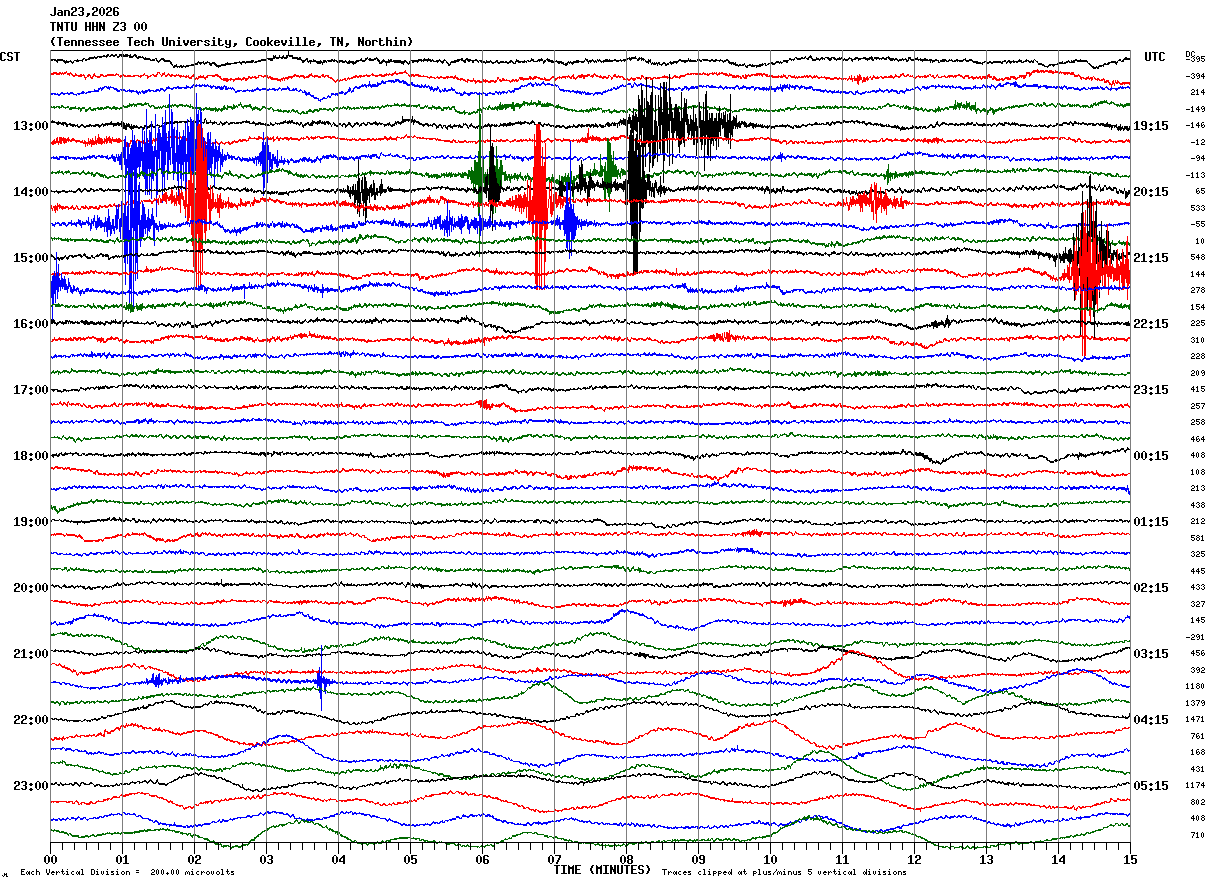Screen dimensions: 1210x886
Task: Pick minute-axis tick label 11
Action: tap(842, 859)
